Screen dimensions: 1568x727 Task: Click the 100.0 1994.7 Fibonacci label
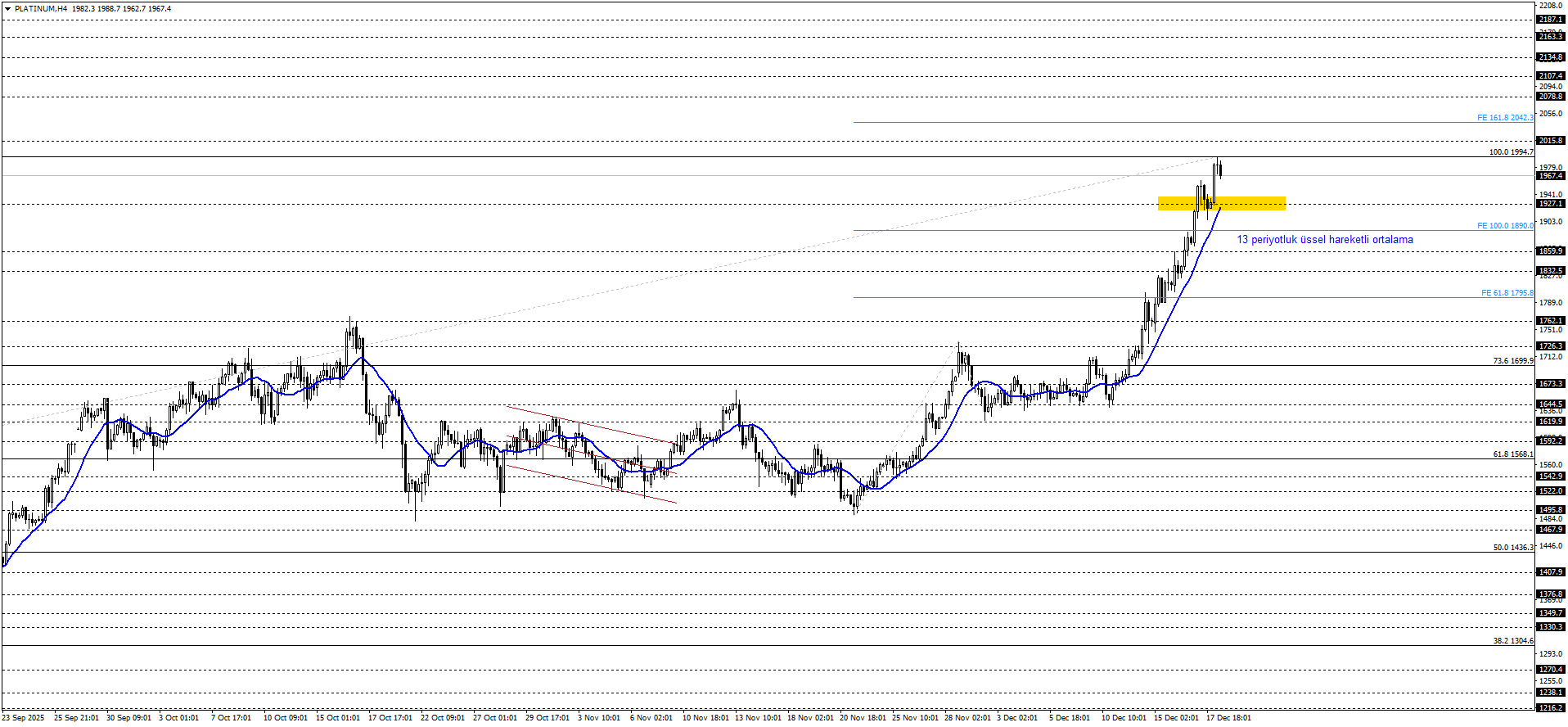pos(1511,152)
